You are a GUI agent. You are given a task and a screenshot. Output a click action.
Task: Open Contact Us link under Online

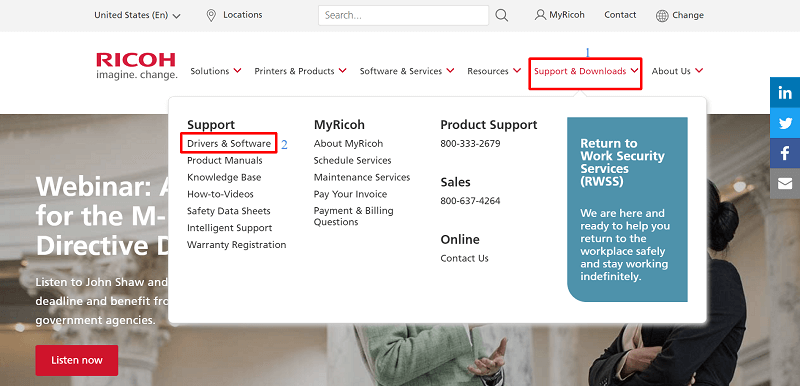464,258
